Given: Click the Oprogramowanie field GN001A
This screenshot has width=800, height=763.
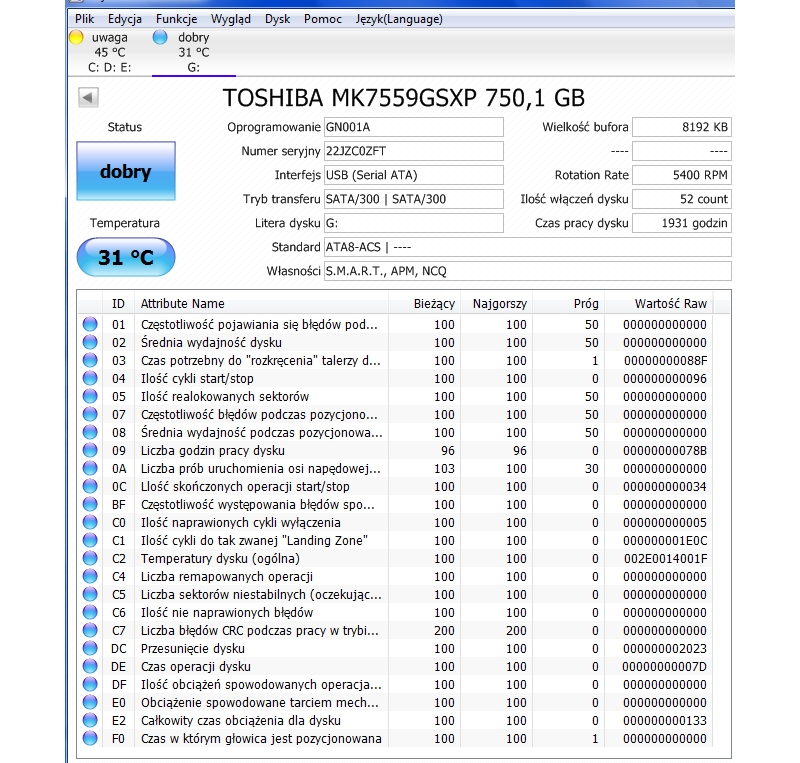Looking at the screenshot, I should click(414, 127).
